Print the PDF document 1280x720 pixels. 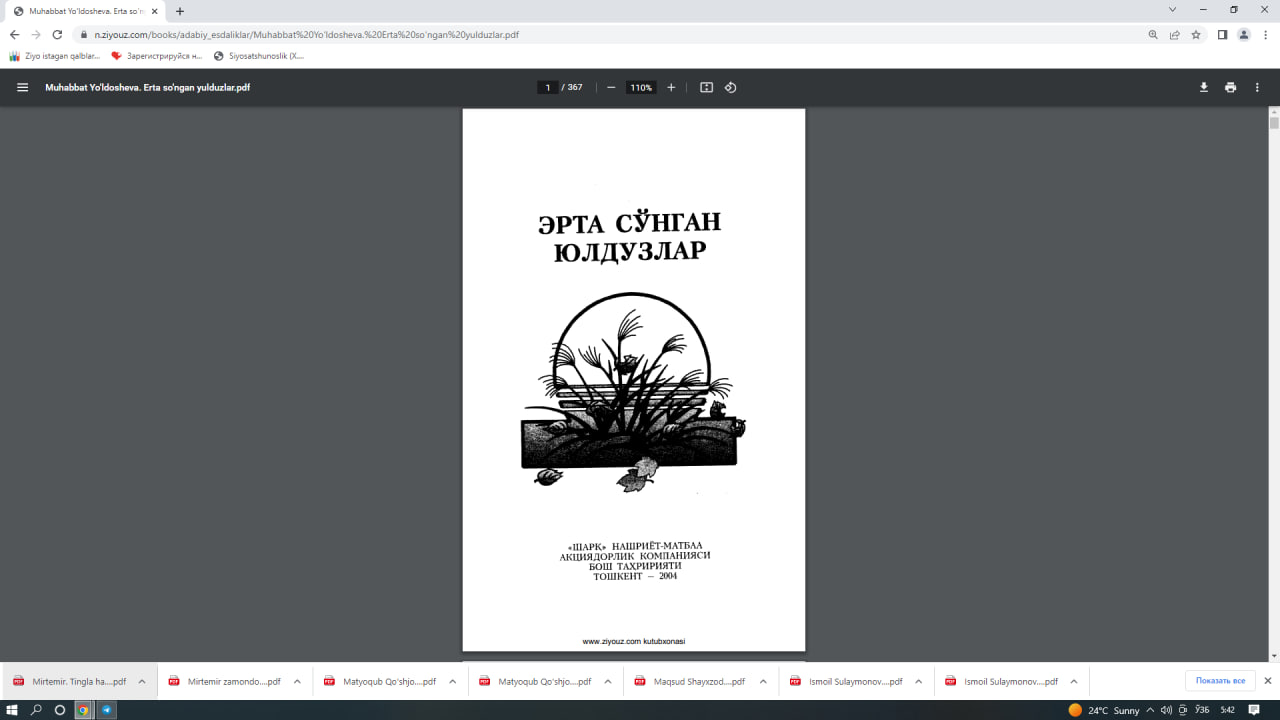[x=1230, y=87]
